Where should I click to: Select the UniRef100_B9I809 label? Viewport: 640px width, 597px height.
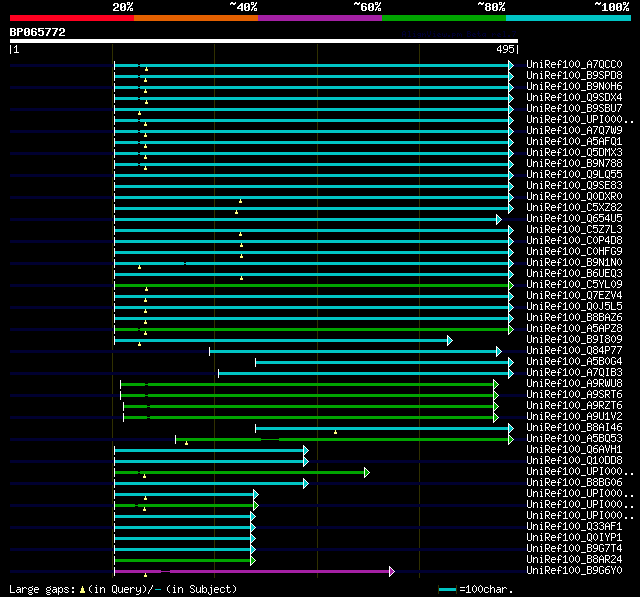click(574, 340)
